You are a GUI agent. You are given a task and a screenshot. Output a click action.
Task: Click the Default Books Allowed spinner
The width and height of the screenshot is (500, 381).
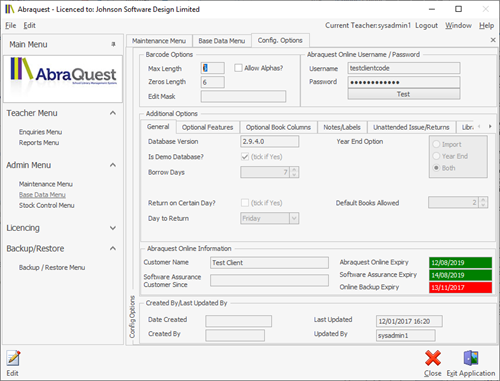tap(483, 202)
